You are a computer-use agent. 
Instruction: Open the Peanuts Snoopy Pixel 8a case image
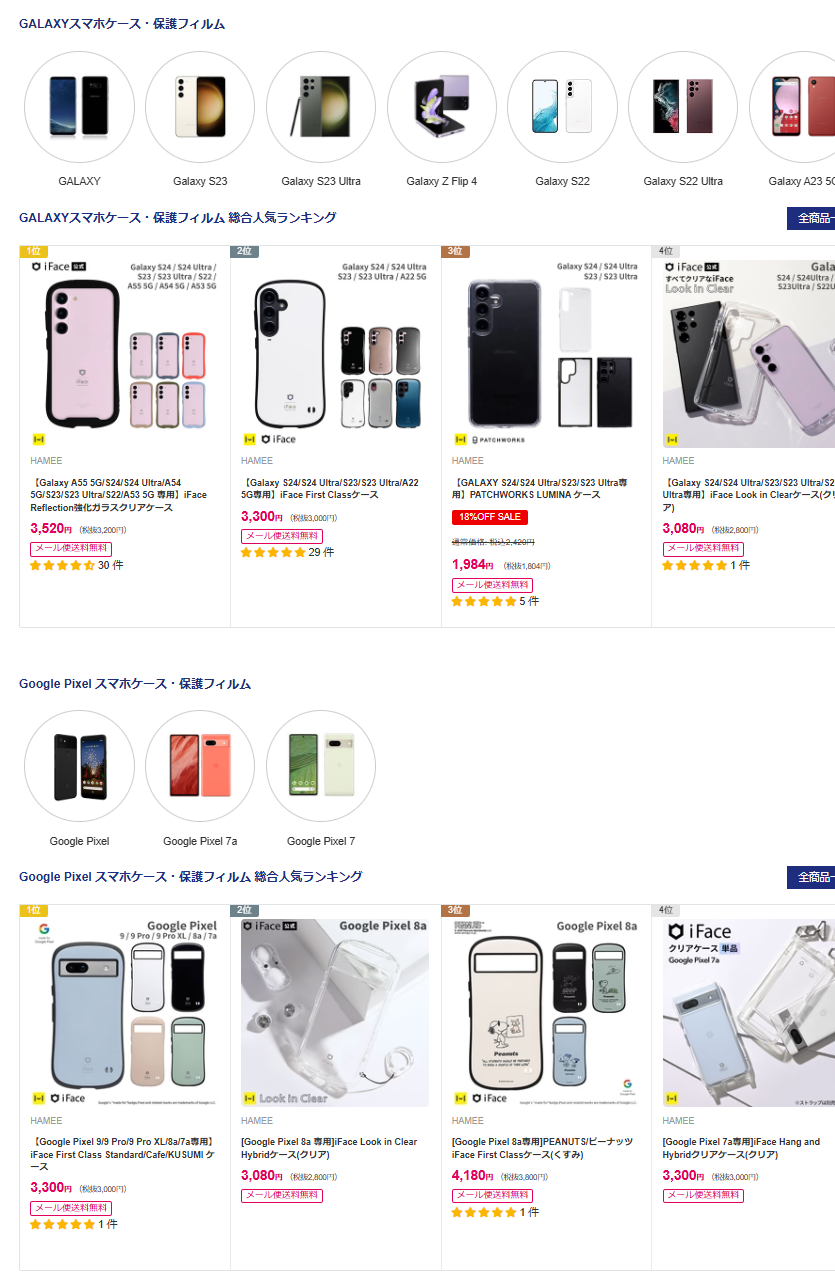(545, 1010)
